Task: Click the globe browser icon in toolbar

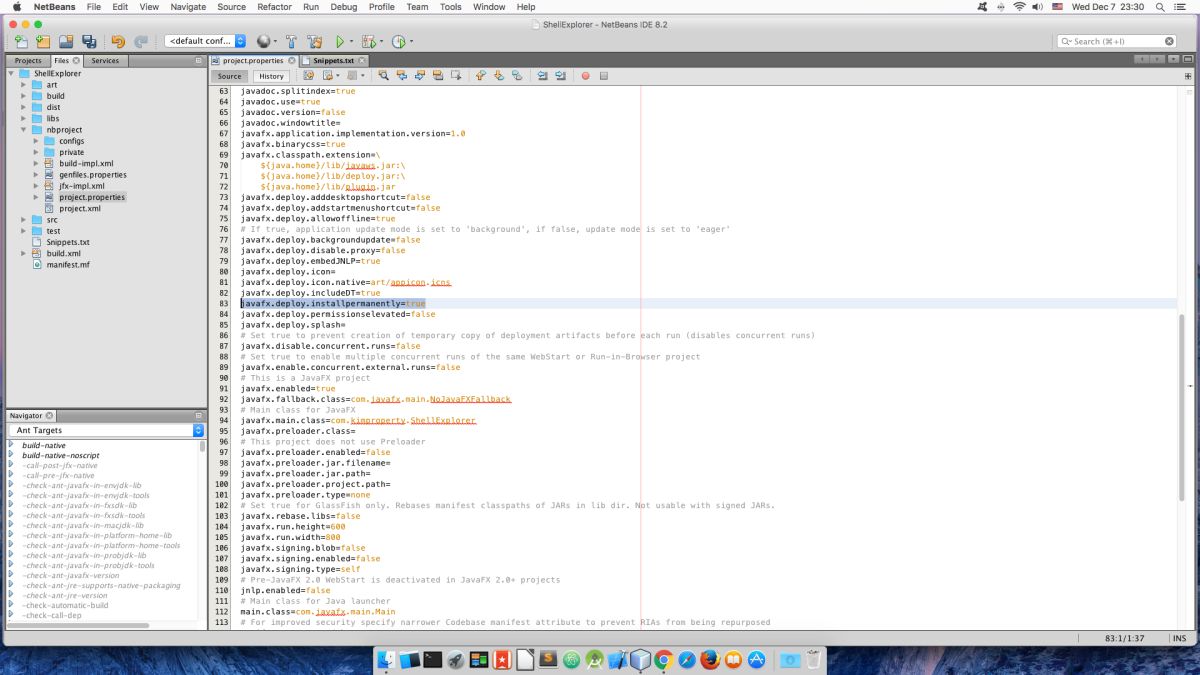Action: (x=263, y=41)
